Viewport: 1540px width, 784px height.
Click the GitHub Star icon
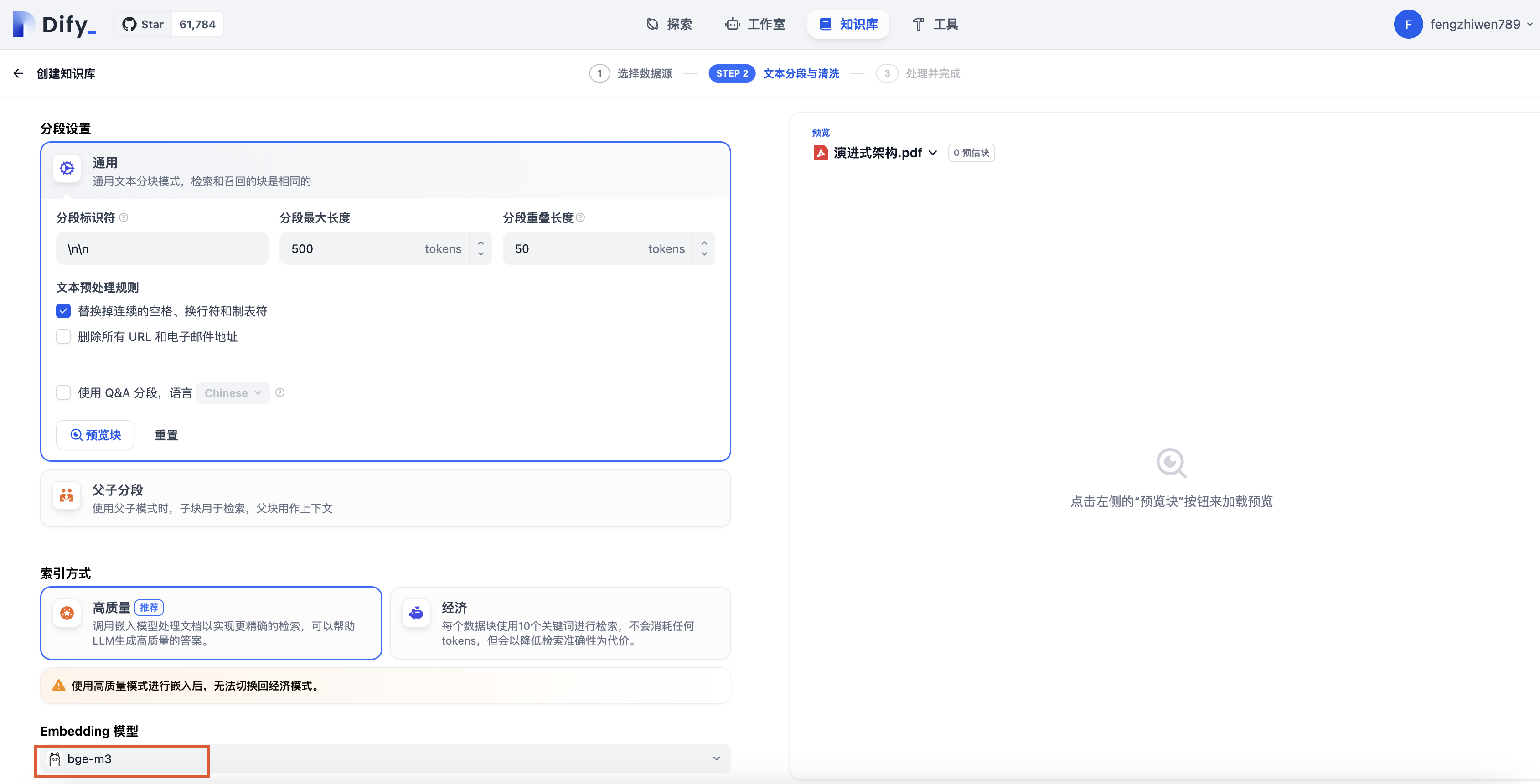click(129, 25)
